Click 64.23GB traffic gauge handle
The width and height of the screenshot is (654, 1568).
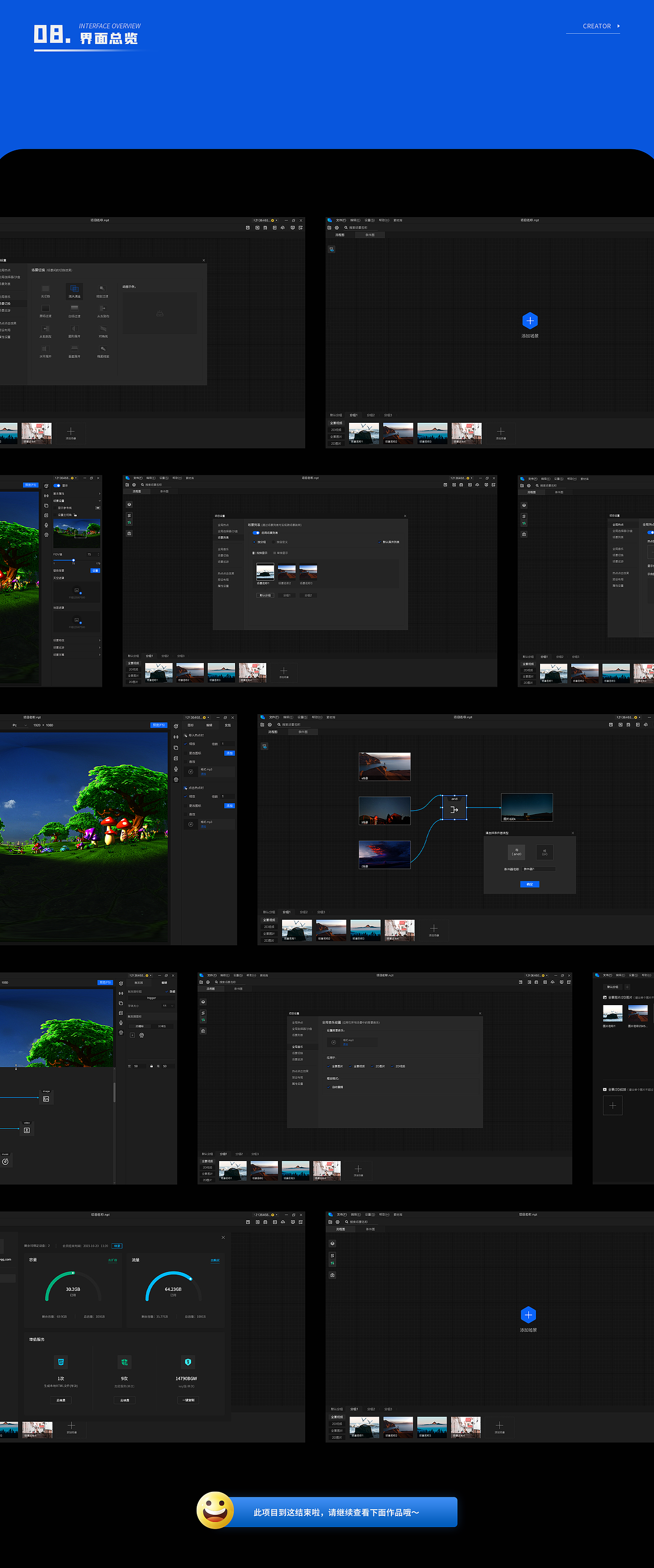pos(191,1278)
